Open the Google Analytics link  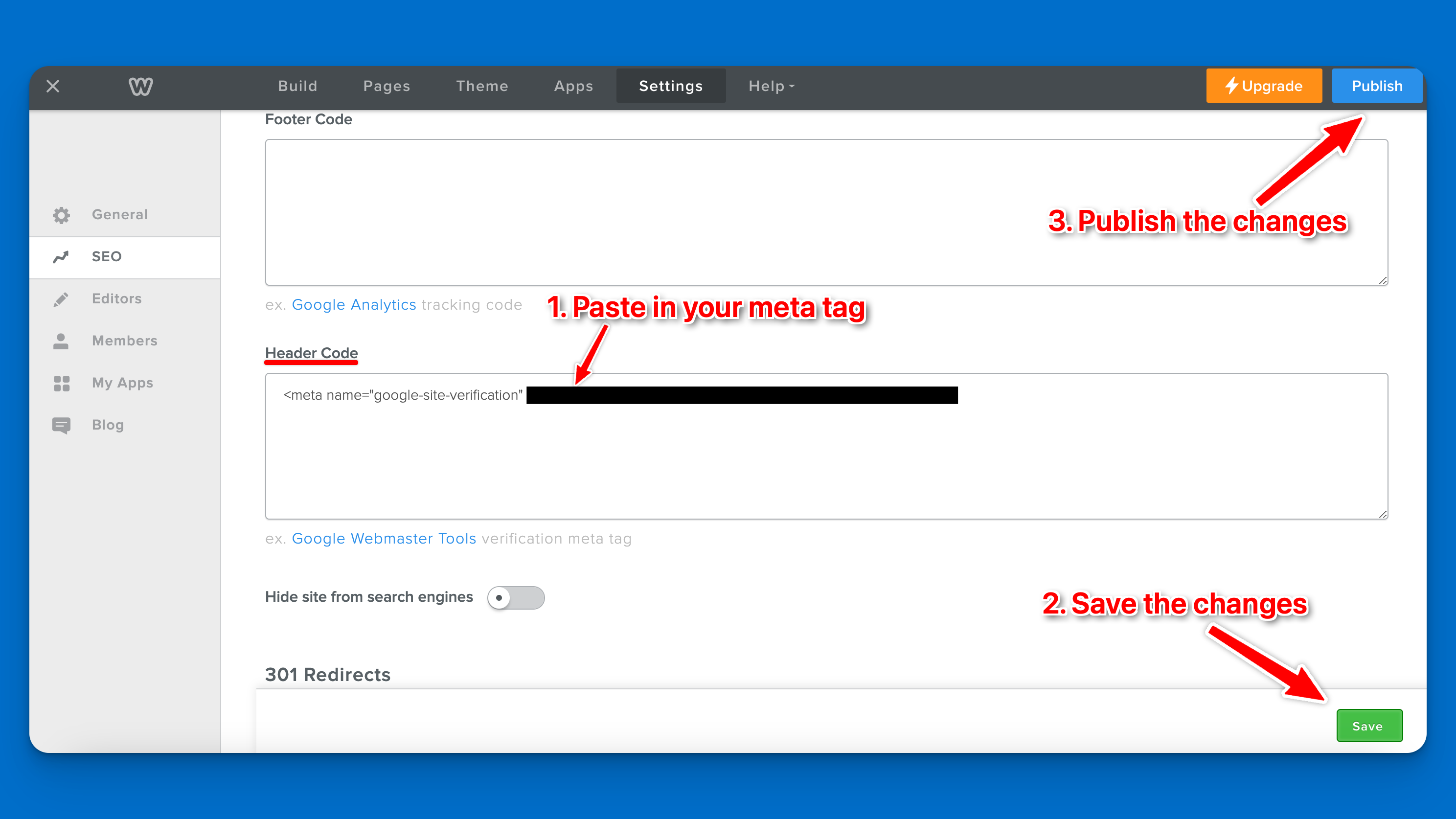click(x=354, y=305)
